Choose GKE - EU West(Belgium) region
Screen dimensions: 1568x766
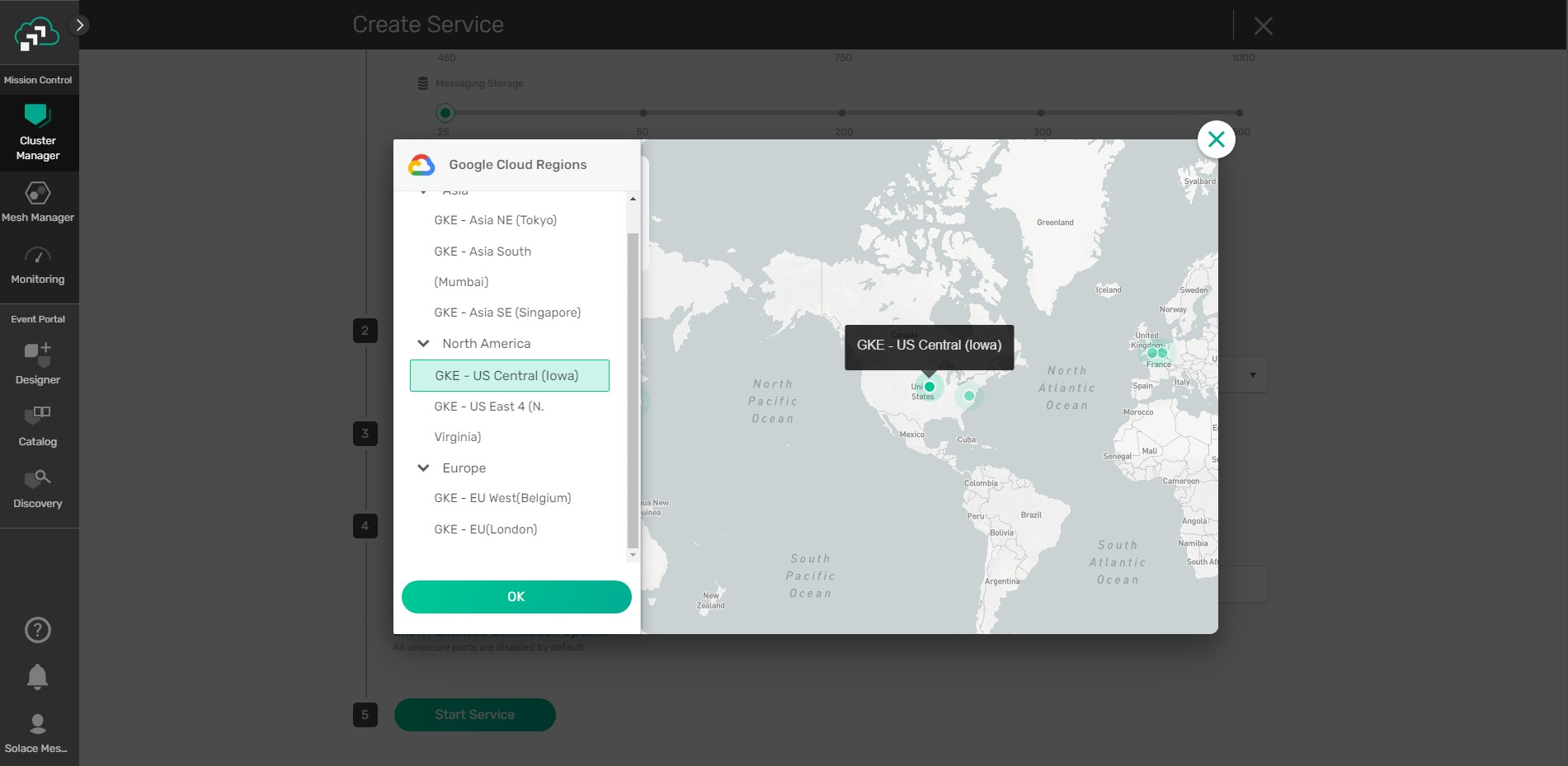pyautogui.click(x=502, y=498)
